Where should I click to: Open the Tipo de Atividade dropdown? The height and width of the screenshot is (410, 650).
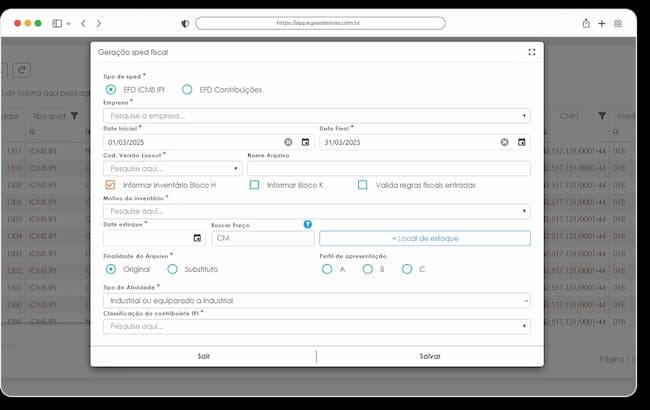(317, 301)
